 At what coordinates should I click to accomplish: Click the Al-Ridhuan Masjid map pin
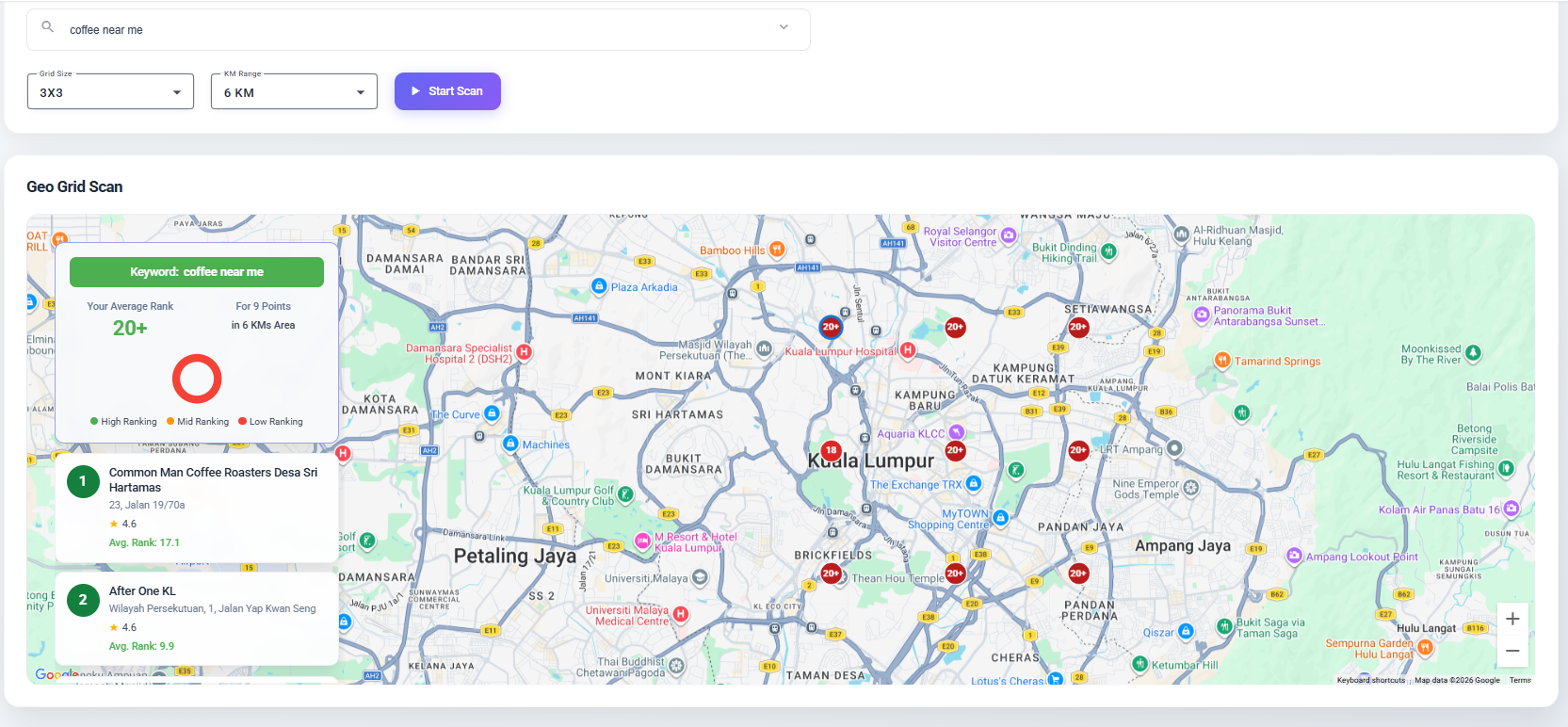tap(1181, 234)
